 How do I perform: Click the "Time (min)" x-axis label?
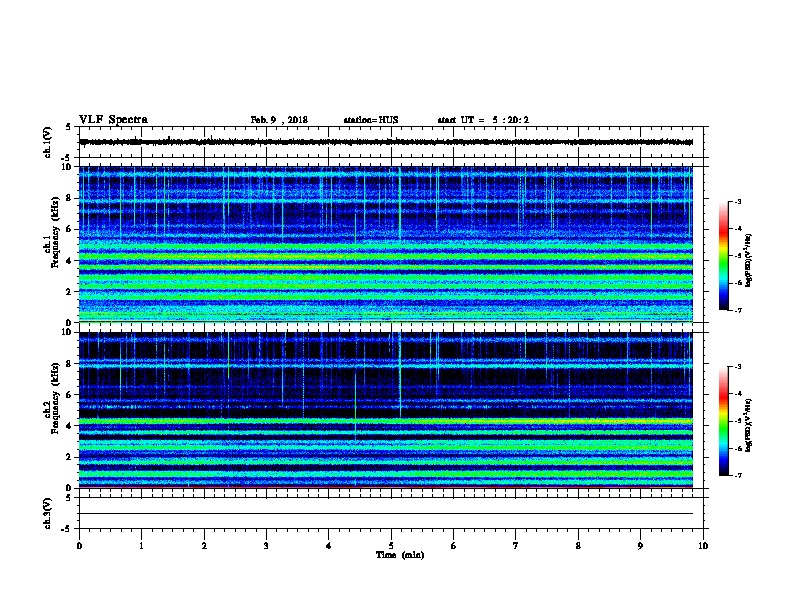click(400, 555)
